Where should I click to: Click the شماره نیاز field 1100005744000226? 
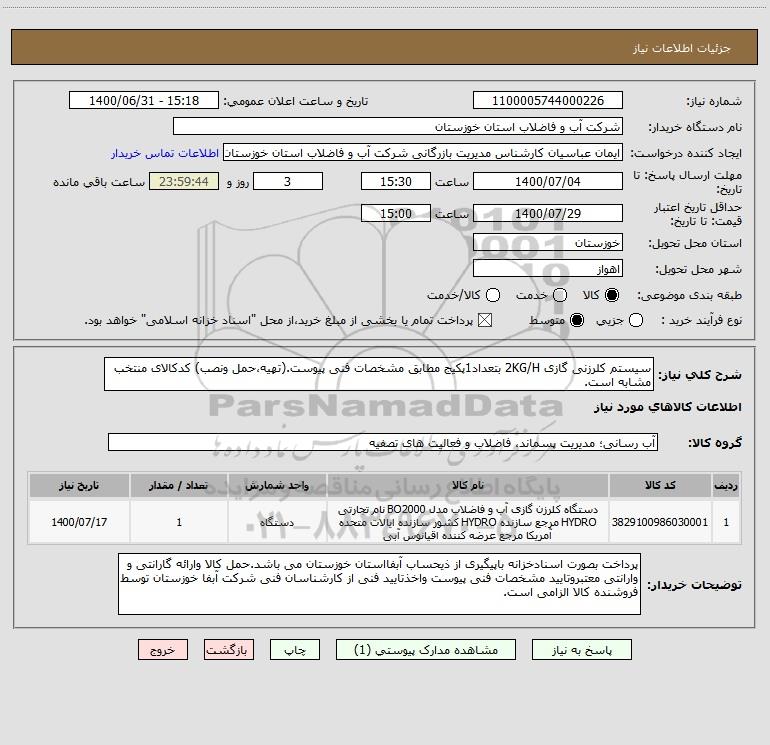pos(548,101)
